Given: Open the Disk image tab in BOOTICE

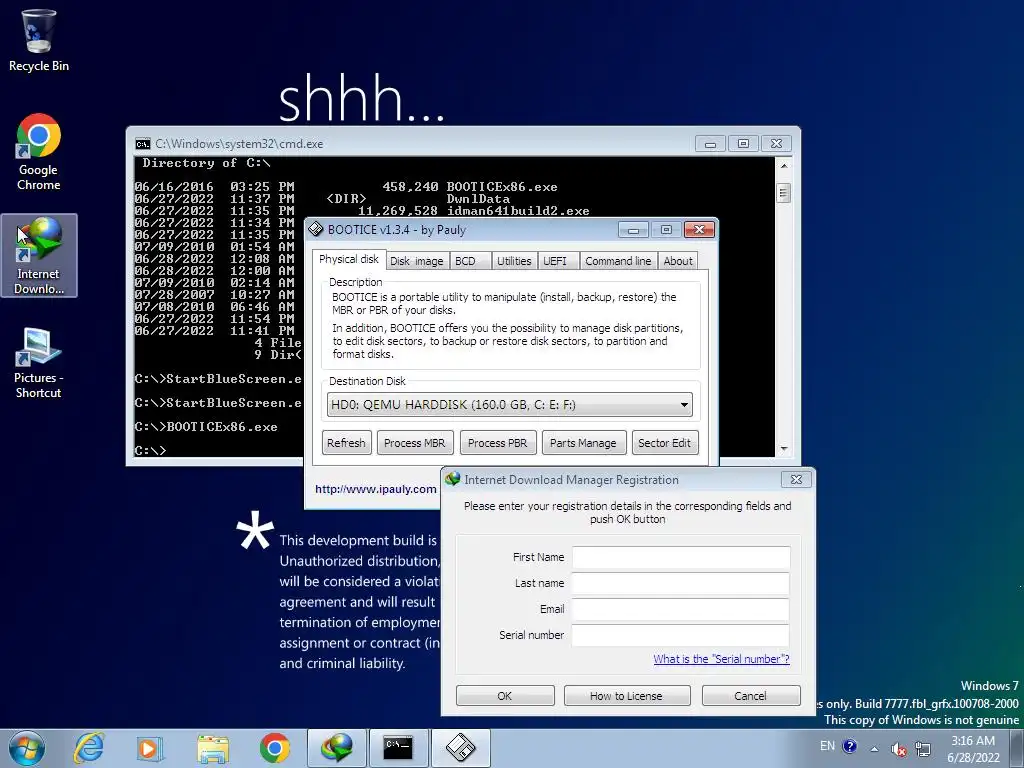Looking at the screenshot, I should point(417,261).
